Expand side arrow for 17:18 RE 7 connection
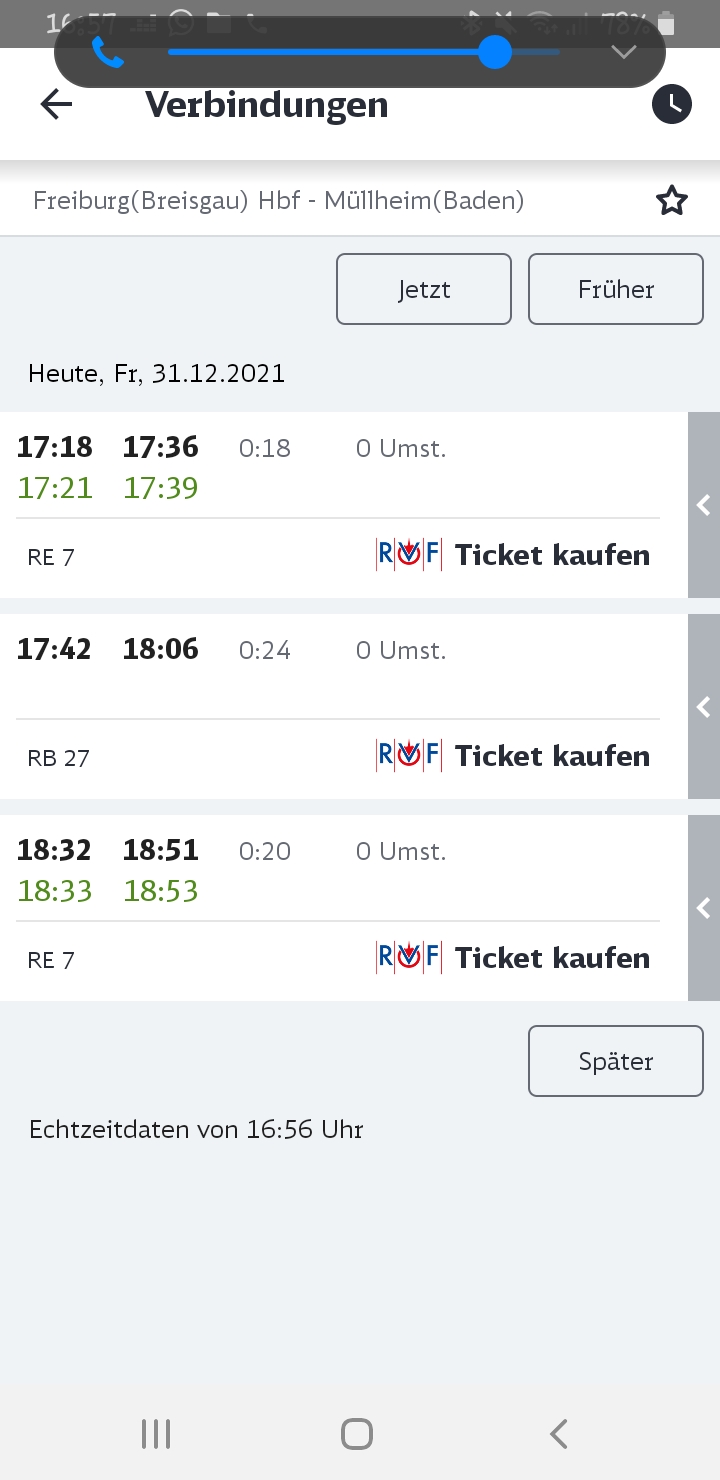The height and width of the screenshot is (1480, 720). coord(704,505)
